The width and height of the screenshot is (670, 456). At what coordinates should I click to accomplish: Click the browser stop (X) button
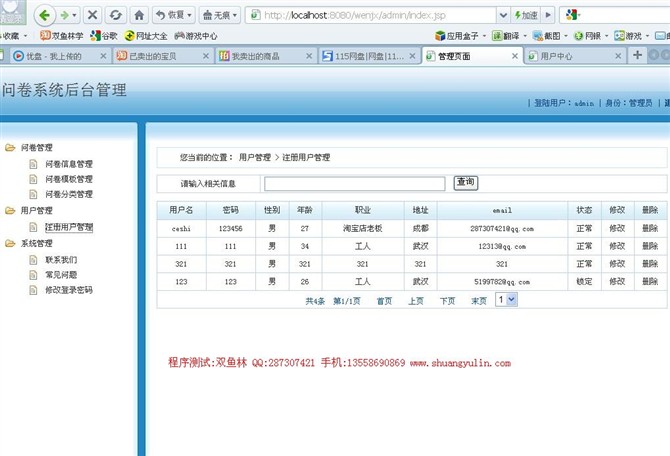pos(93,15)
